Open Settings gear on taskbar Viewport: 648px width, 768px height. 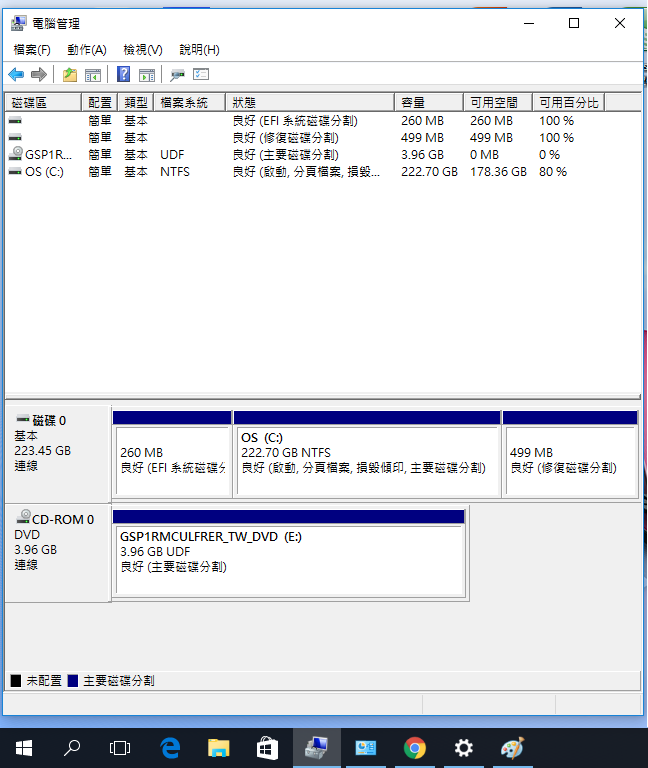463,748
